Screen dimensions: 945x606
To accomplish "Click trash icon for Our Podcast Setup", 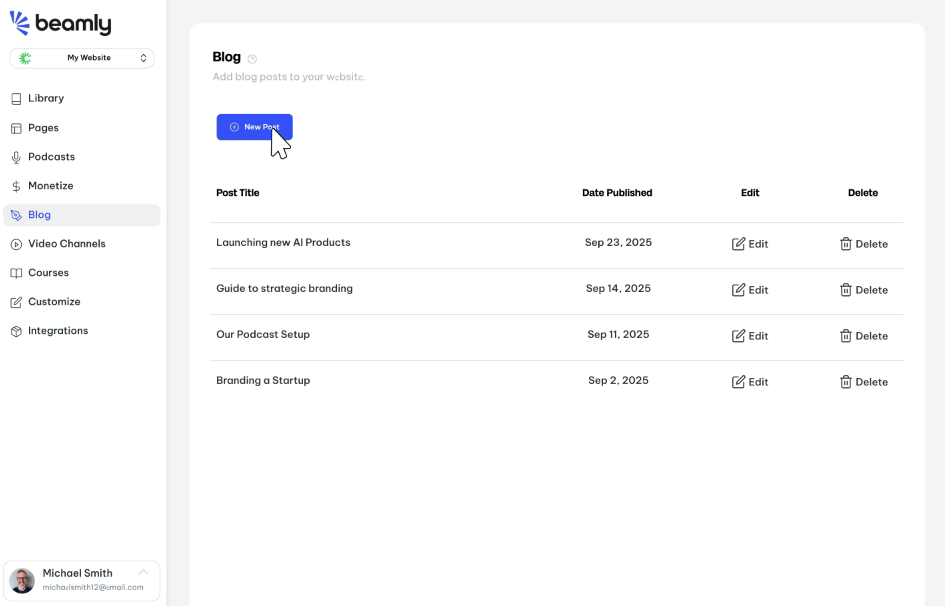I will coord(845,336).
